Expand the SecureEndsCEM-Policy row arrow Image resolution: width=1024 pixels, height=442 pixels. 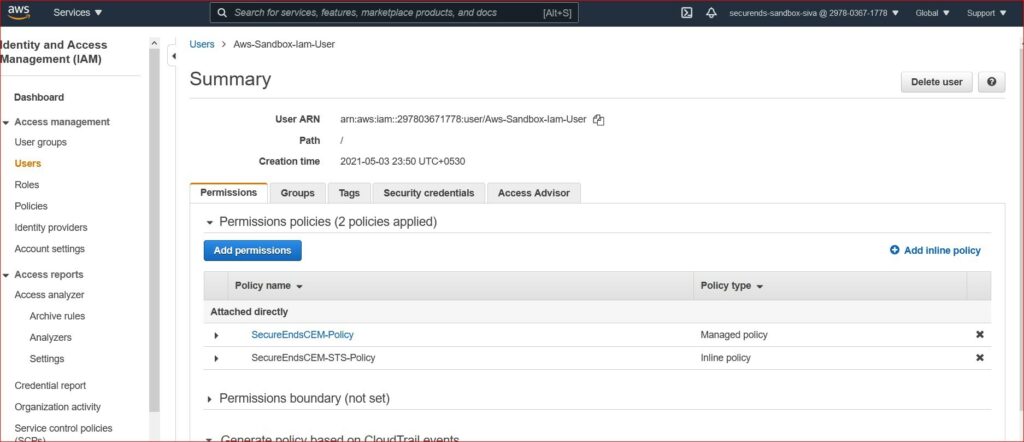[x=216, y=335]
